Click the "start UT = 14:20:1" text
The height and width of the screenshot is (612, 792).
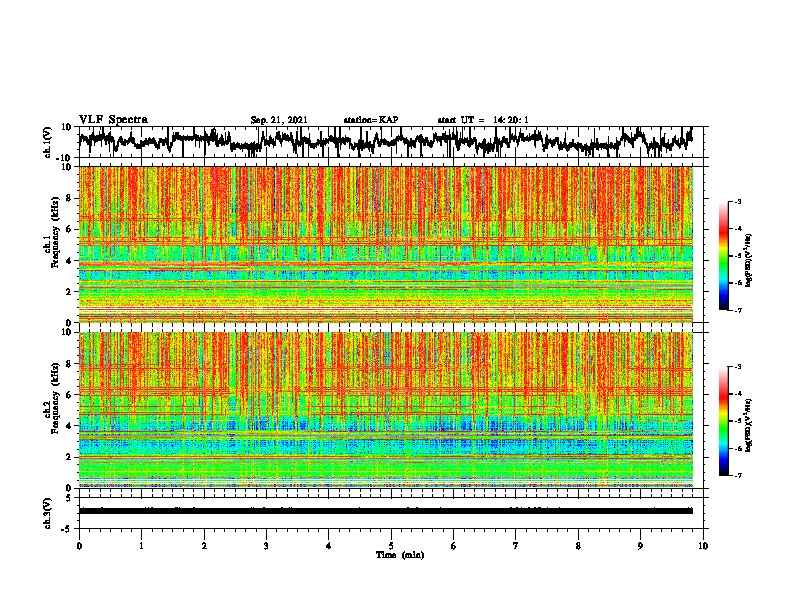(483, 120)
